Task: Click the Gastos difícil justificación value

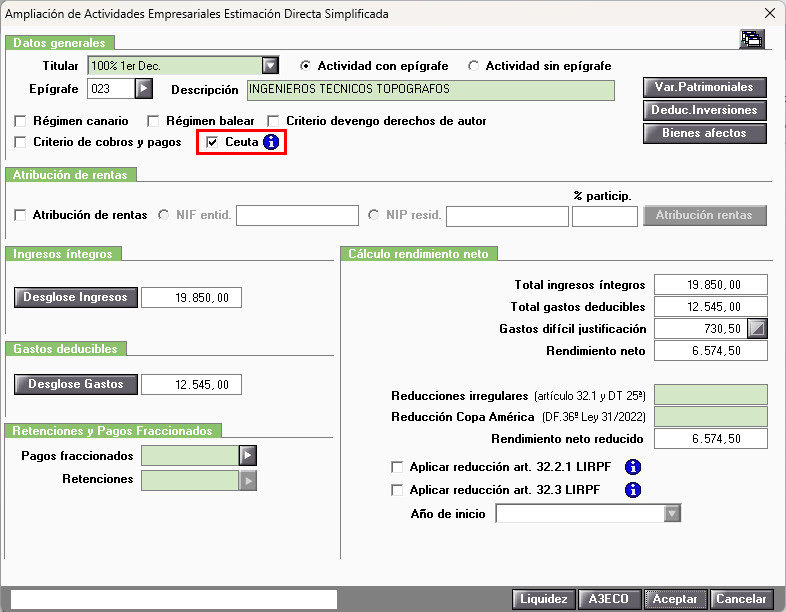Action: click(701, 329)
